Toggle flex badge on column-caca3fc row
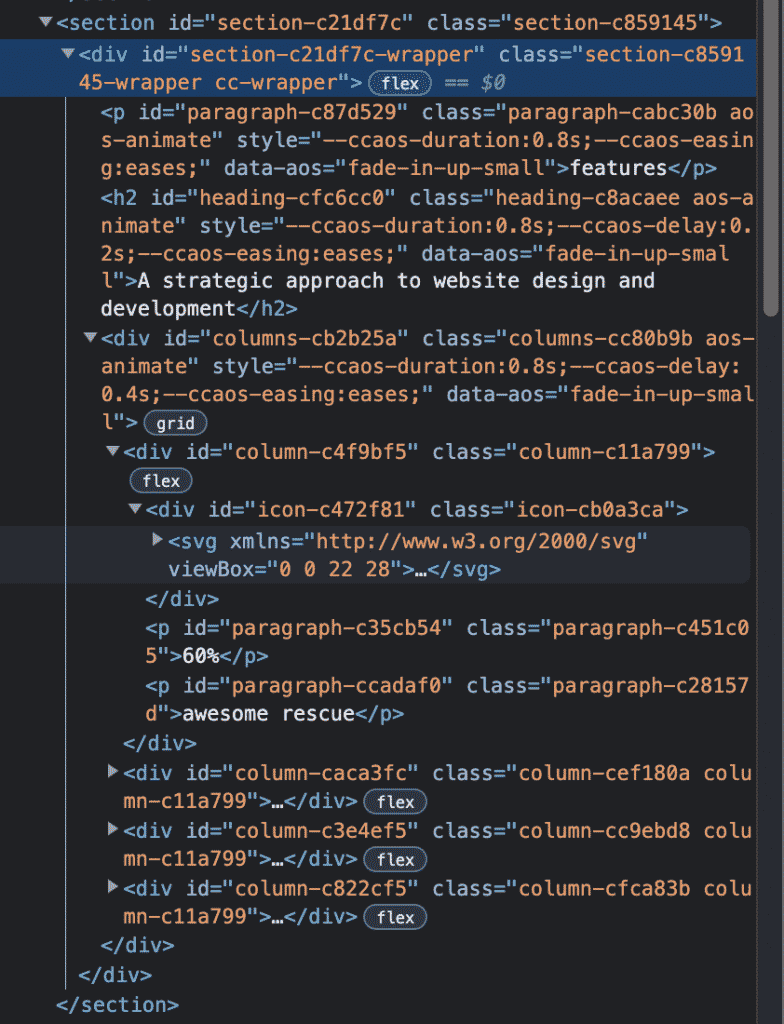 point(395,802)
